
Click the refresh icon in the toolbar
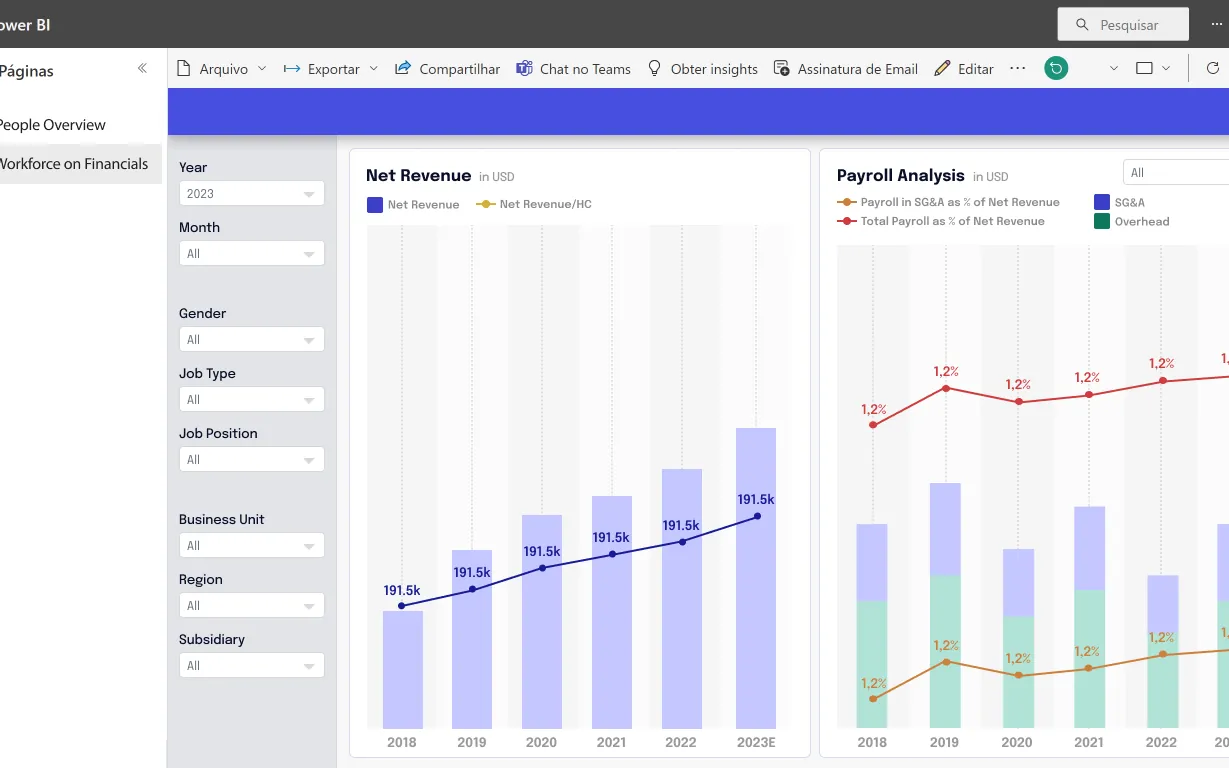tap(1213, 68)
